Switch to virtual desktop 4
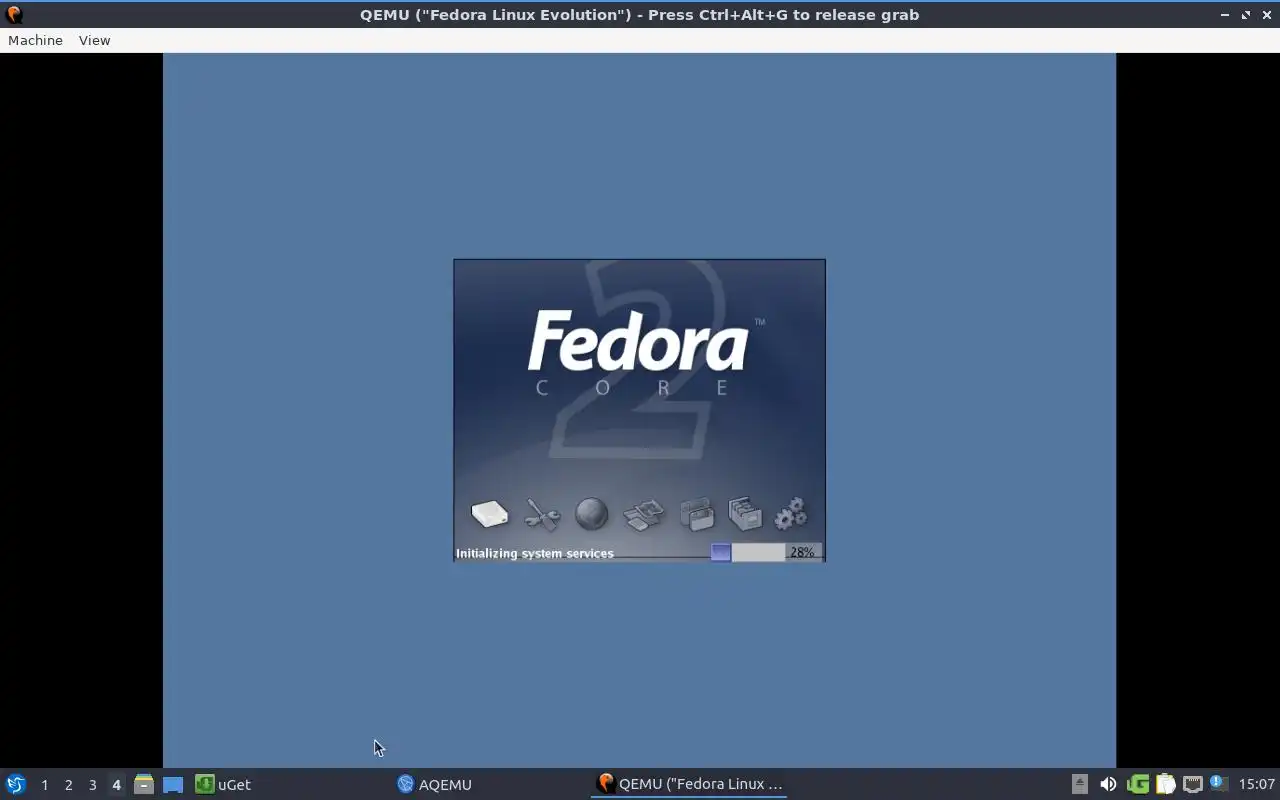Viewport: 1280px width, 800px height. [x=116, y=785]
